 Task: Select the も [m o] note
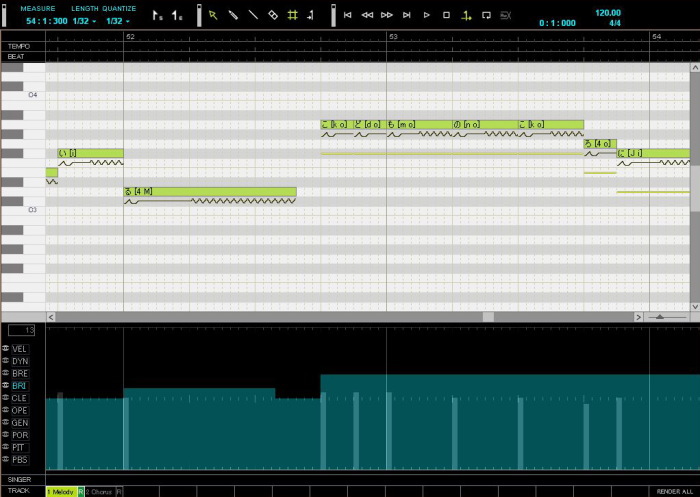(x=419, y=125)
